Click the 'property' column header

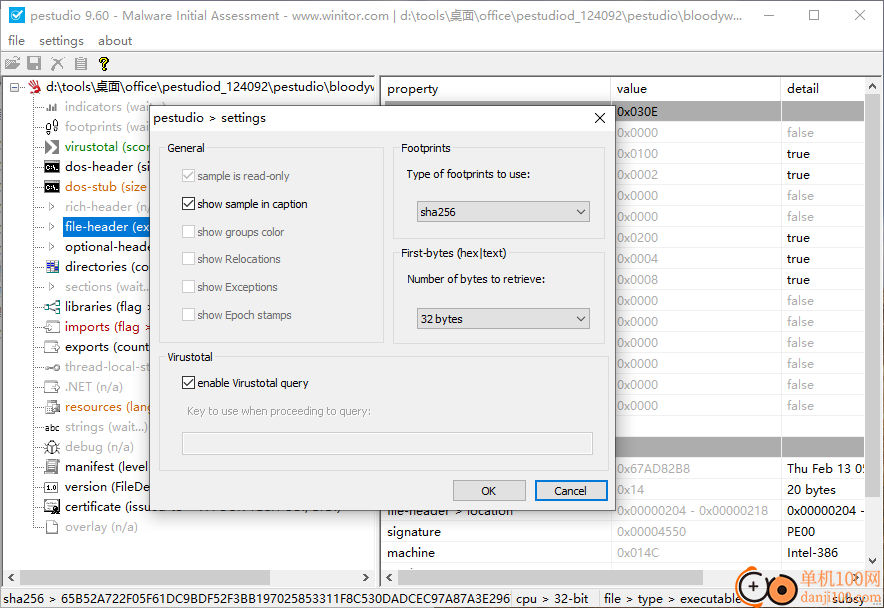(496, 89)
